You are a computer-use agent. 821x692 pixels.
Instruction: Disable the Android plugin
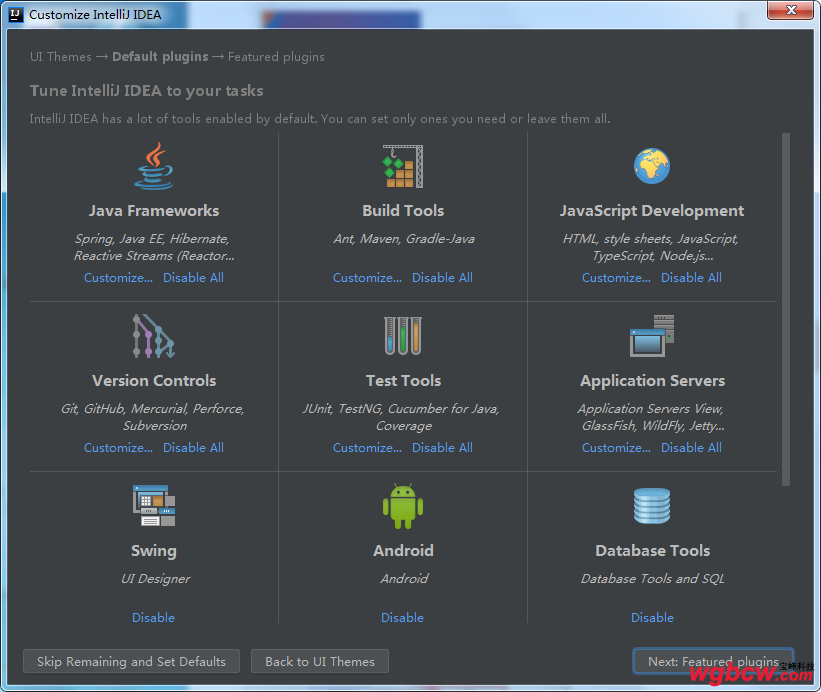402,618
